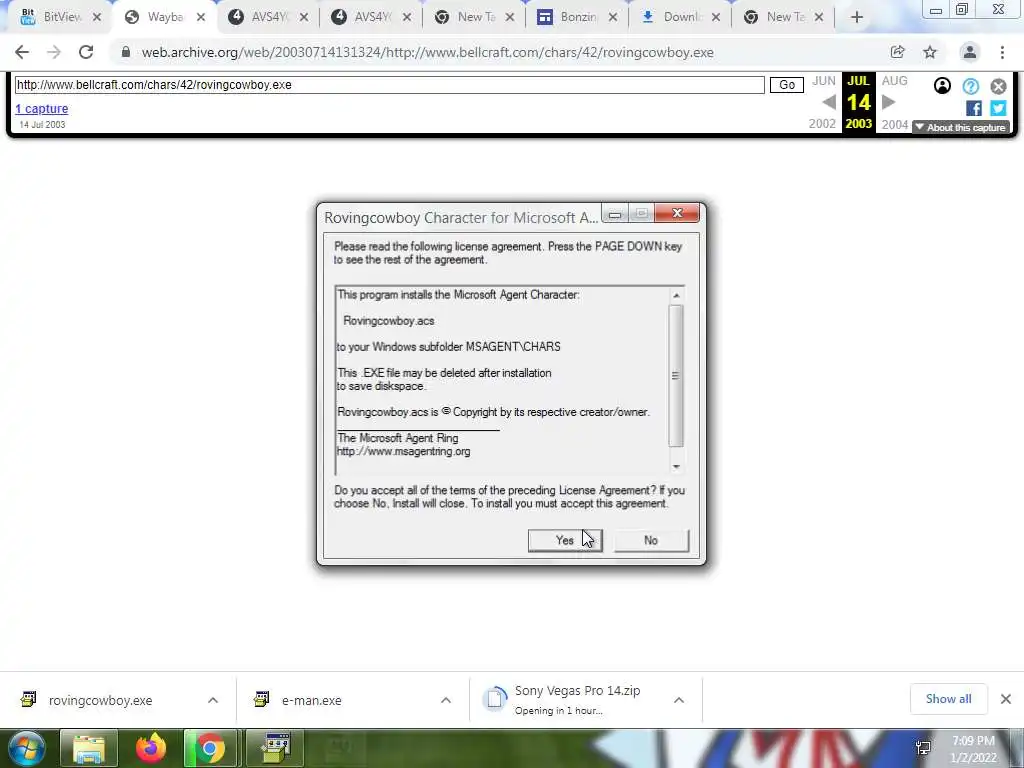Close the Wayback toolbar with X icon
The image size is (1024, 768).
(x=998, y=86)
